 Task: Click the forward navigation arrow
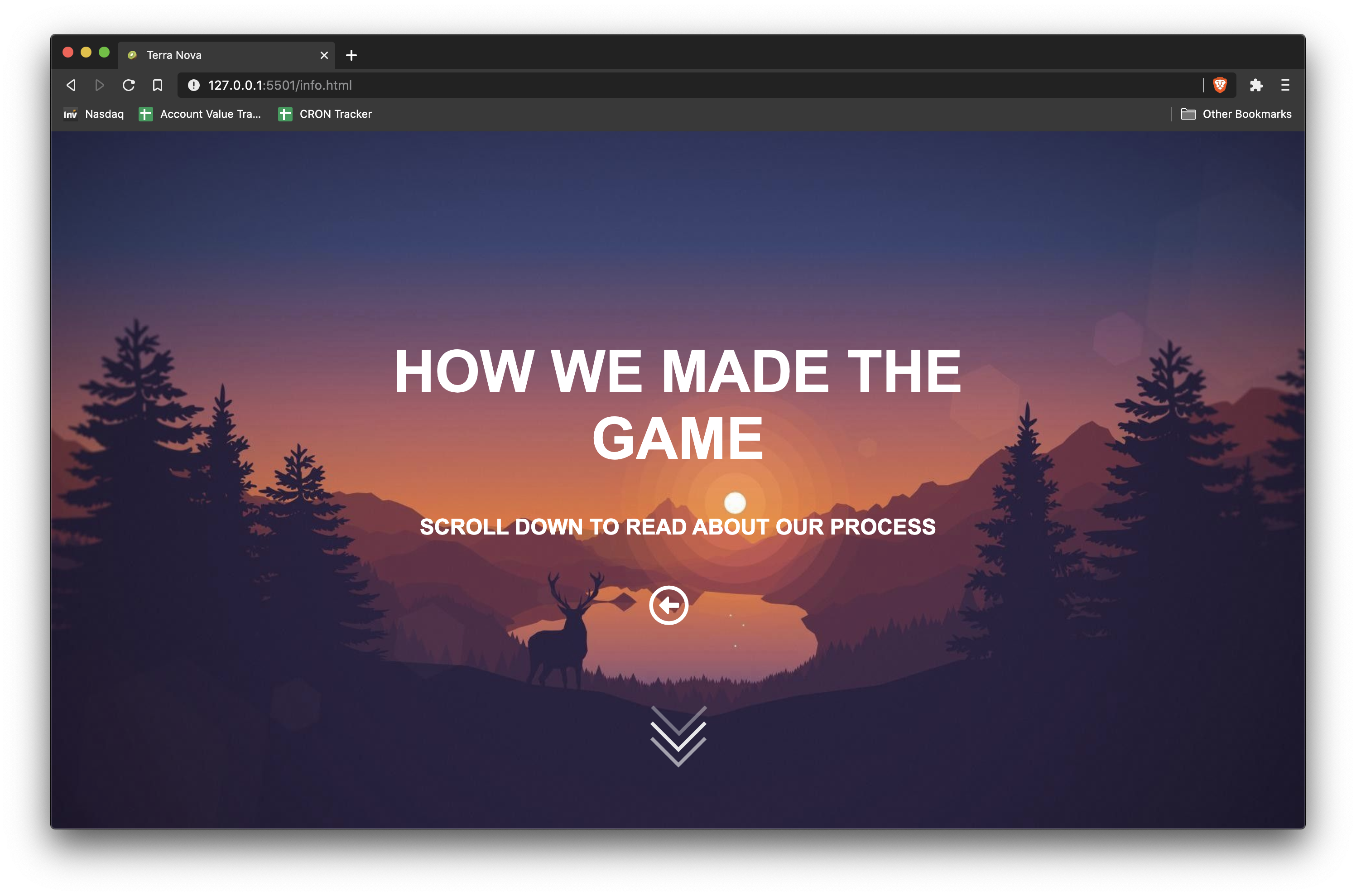(99, 85)
